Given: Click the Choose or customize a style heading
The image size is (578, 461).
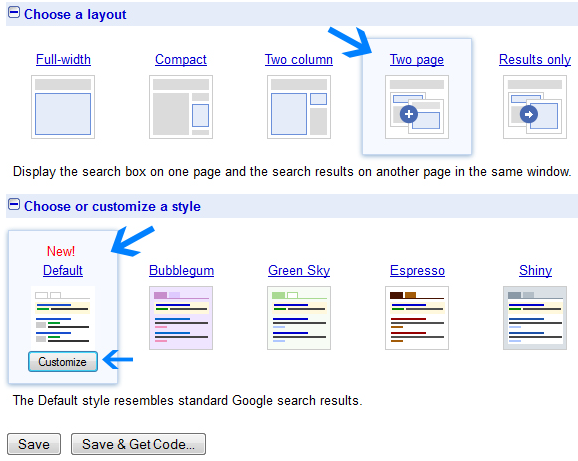Looking at the screenshot, I should click(112, 206).
